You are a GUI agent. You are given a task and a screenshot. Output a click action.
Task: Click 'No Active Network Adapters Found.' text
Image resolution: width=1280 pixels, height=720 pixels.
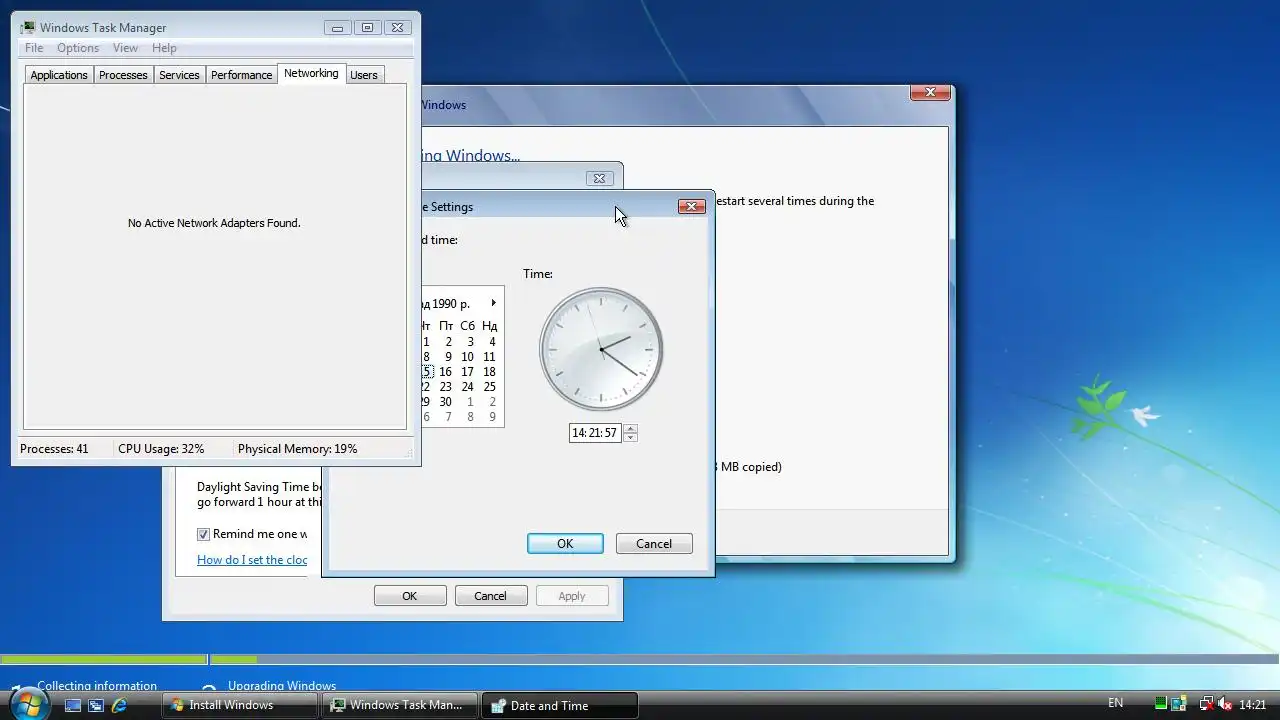pyautogui.click(x=214, y=223)
